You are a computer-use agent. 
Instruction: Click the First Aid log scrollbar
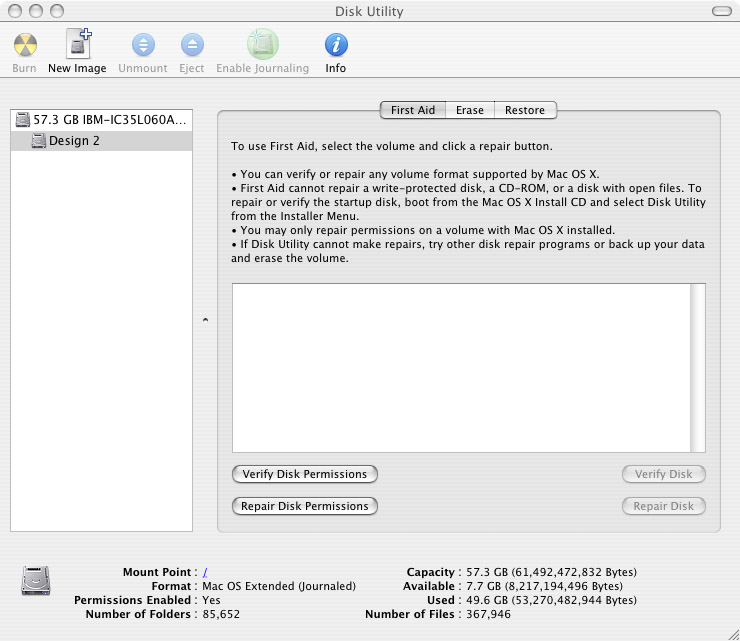point(698,368)
